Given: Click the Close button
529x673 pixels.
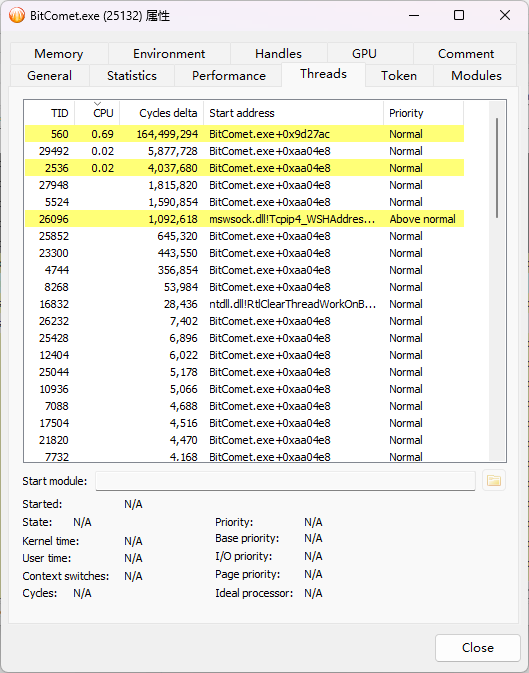Looking at the screenshot, I should click(477, 648).
